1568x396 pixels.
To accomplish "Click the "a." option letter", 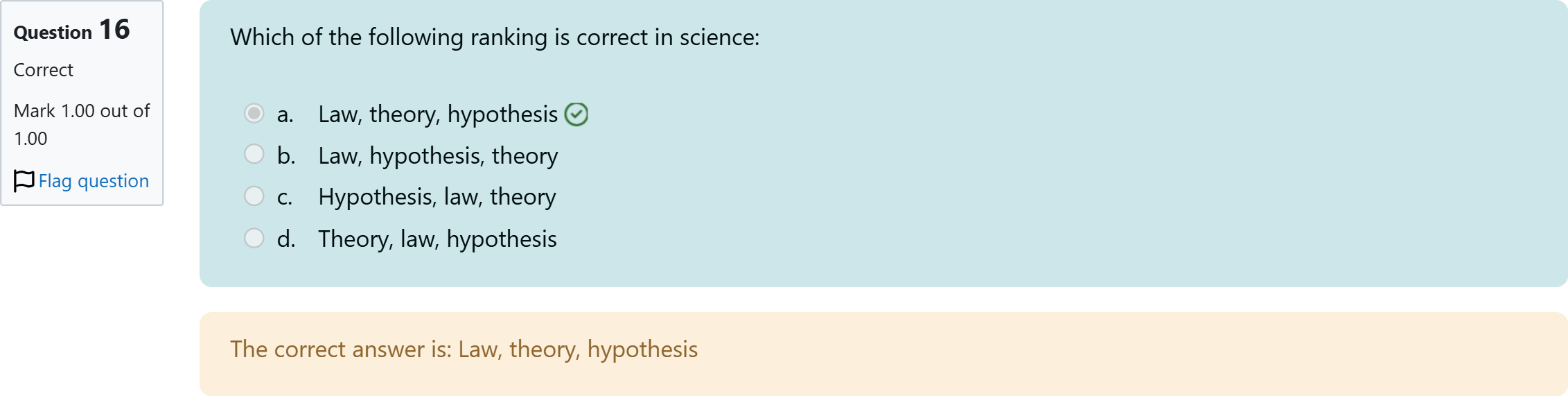I will coord(285,114).
